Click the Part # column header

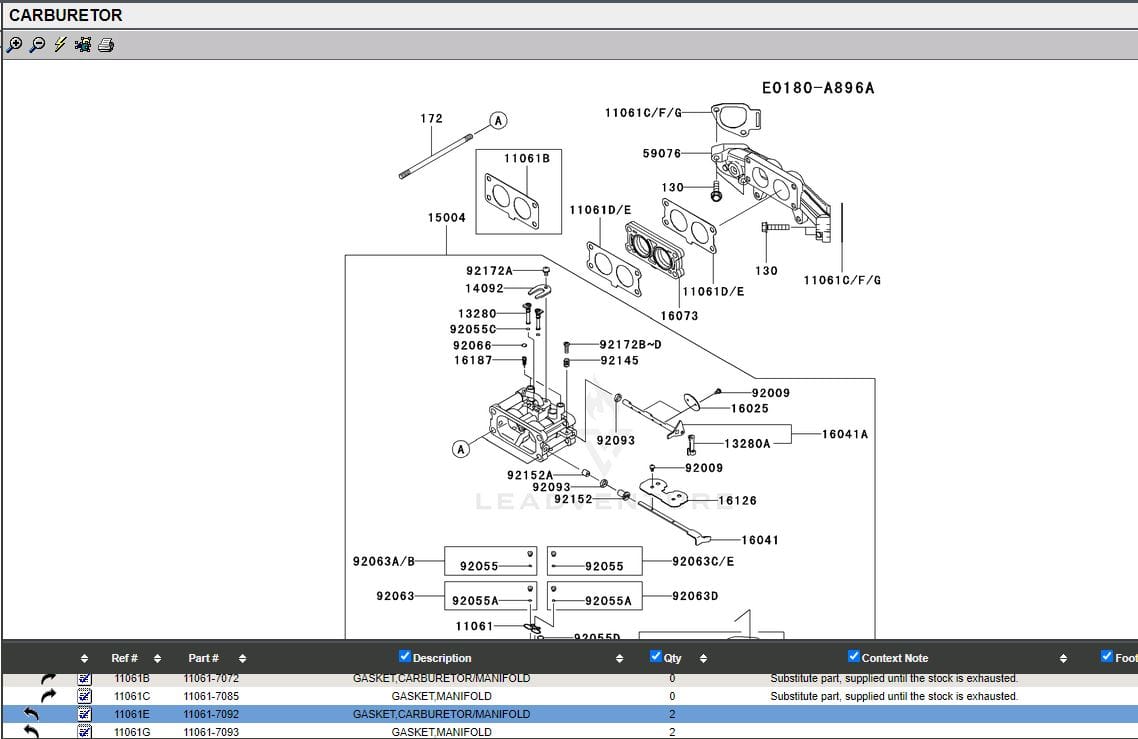pos(204,658)
